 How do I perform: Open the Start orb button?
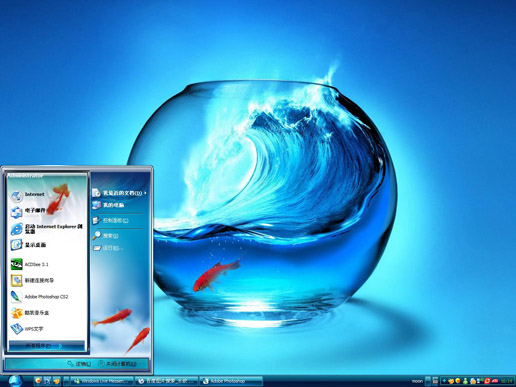15,381
